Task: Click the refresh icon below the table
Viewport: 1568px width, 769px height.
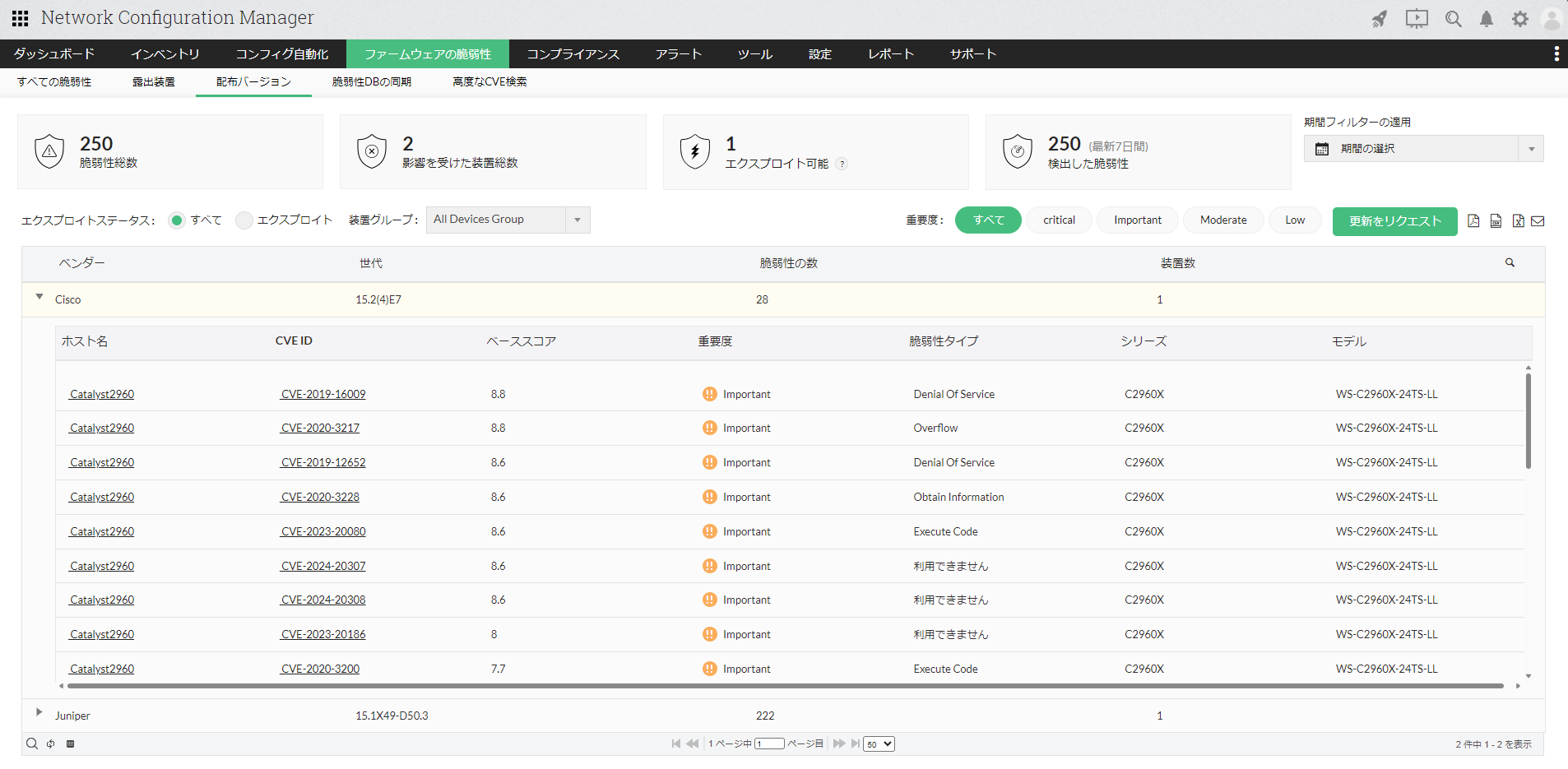Action: coord(51,744)
